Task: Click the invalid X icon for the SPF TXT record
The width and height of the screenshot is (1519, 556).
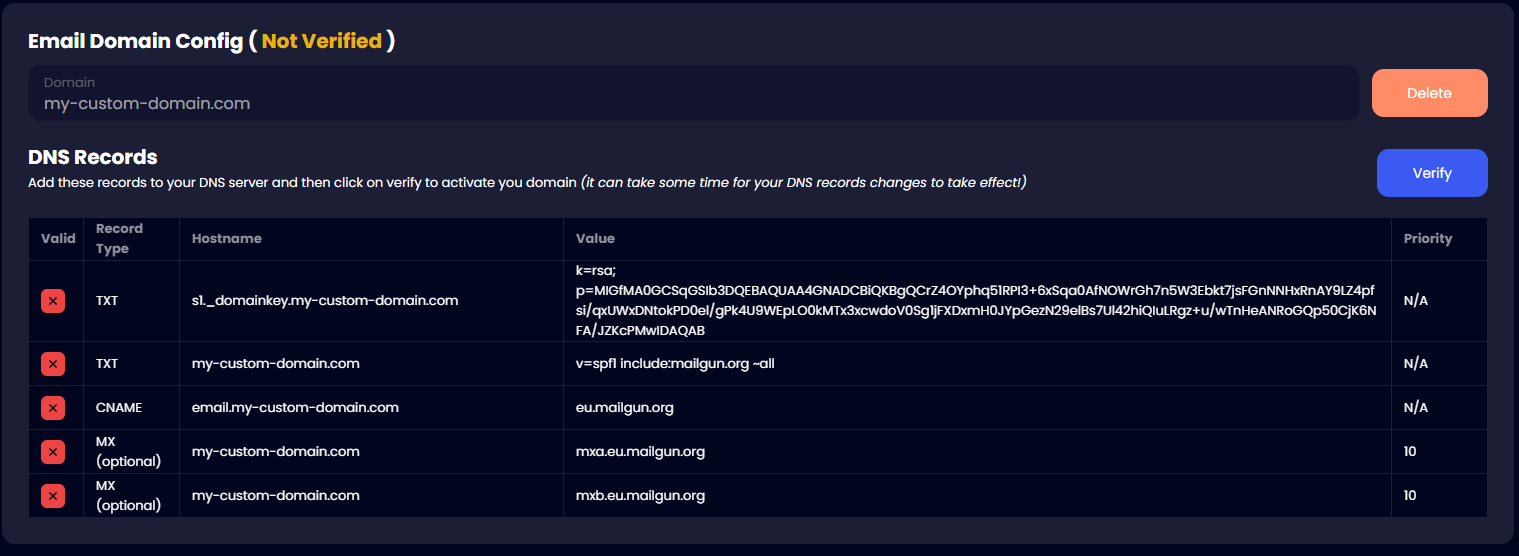Action: tap(53, 363)
